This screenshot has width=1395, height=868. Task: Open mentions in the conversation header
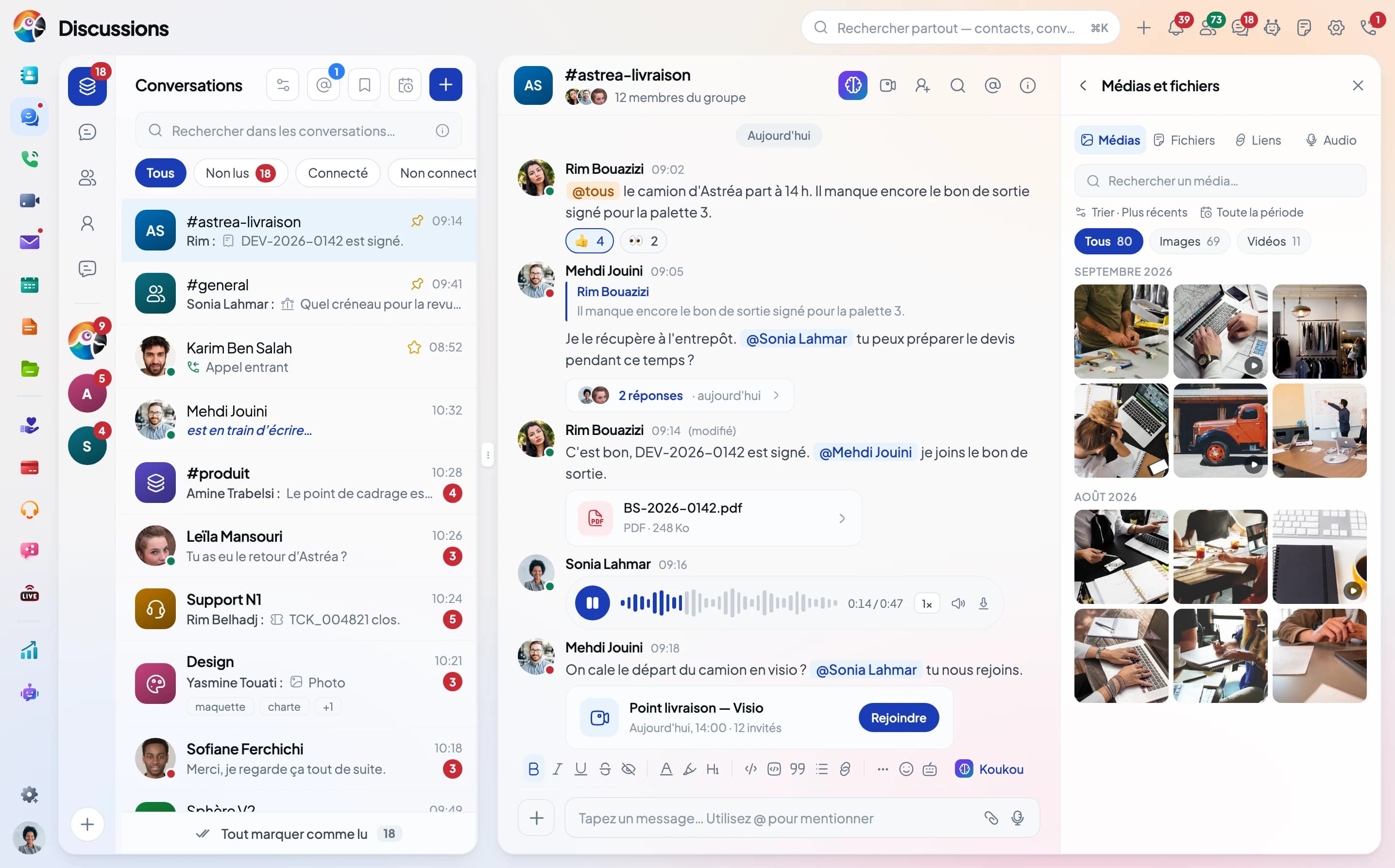tap(992, 85)
